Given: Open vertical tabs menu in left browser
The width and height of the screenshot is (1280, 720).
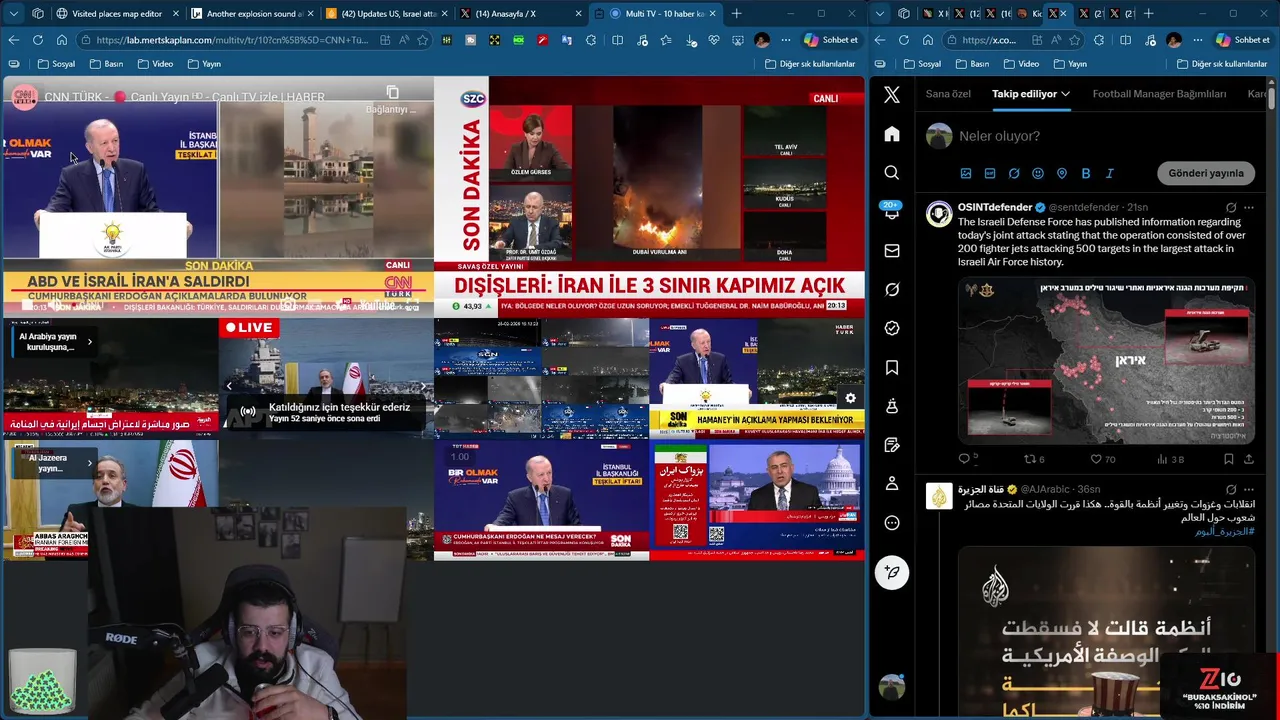Looking at the screenshot, I should tap(14, 13).
